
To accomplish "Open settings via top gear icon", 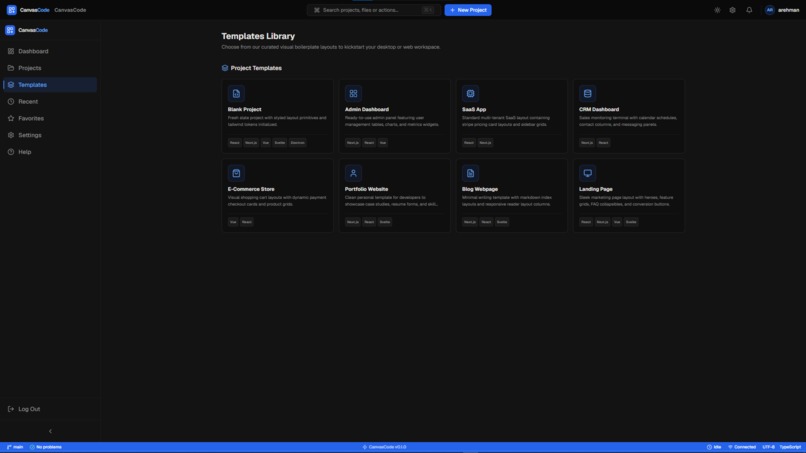I will pos(732,10).
